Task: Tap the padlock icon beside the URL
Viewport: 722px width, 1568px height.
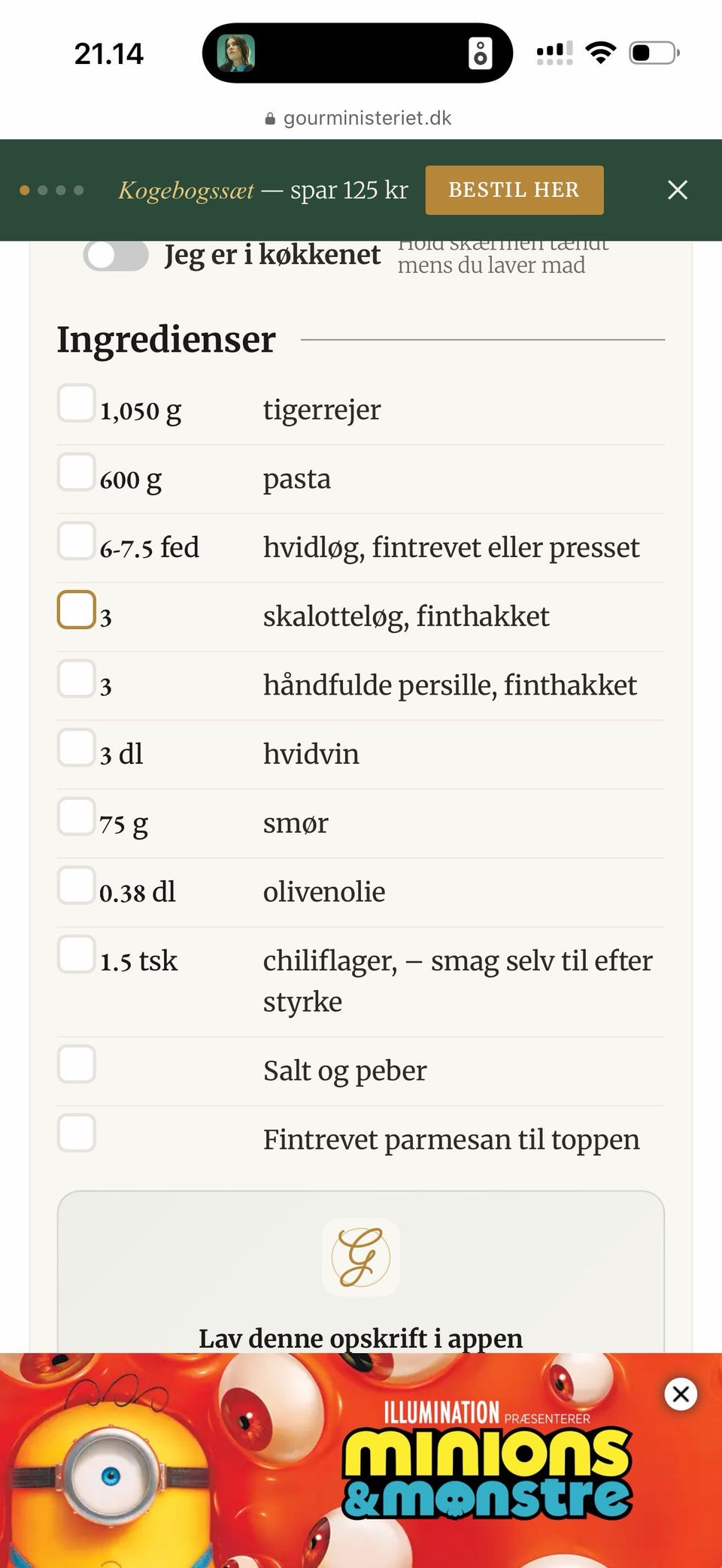Action: 270,119
